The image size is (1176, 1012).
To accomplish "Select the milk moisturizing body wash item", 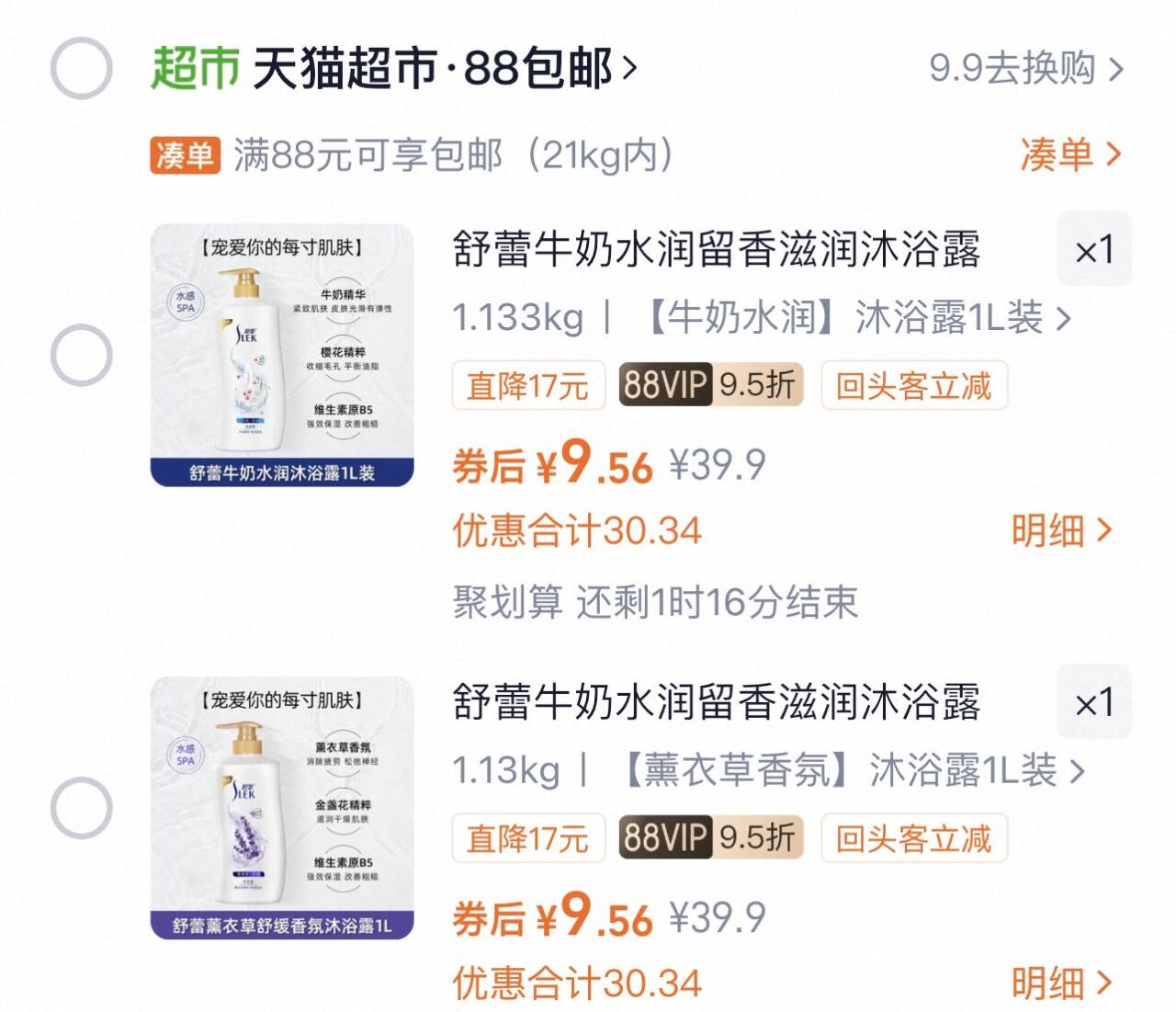I will click(x=81, y=355).
